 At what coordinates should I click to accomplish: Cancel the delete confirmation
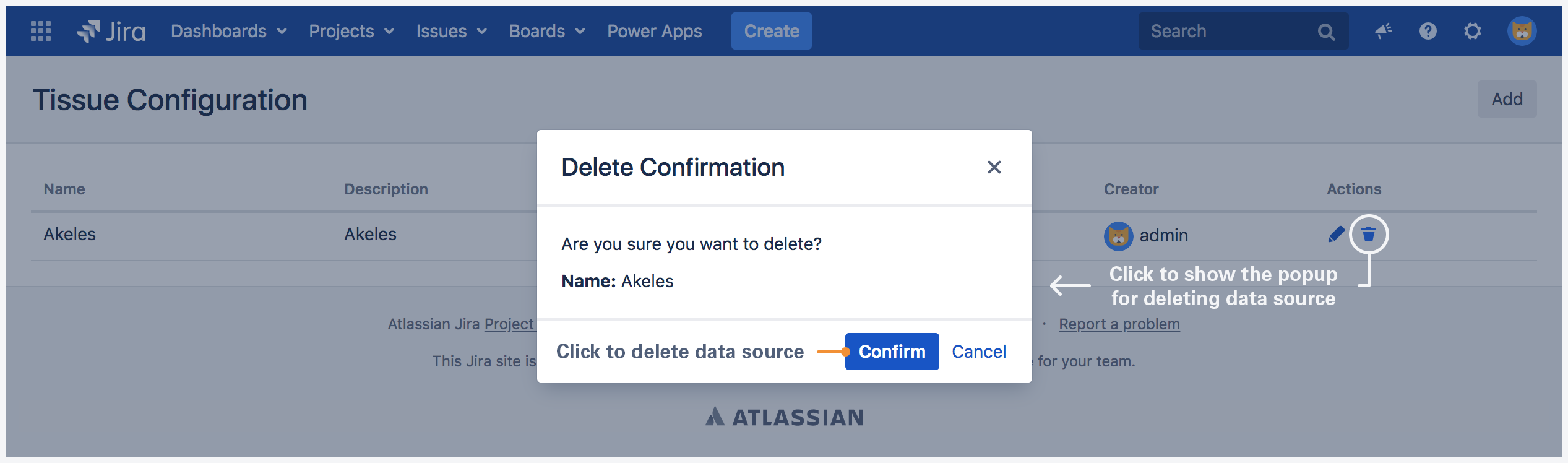click(x=979, y=352)
